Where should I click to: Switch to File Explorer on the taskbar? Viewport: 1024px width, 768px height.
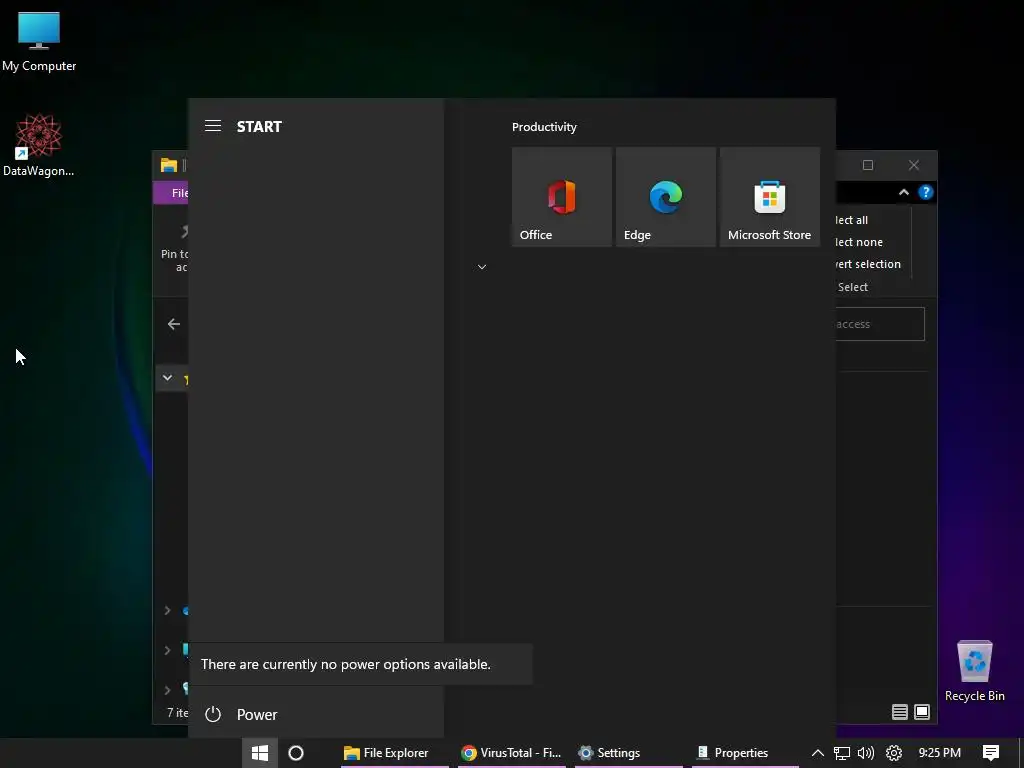[x=394, y=753]
